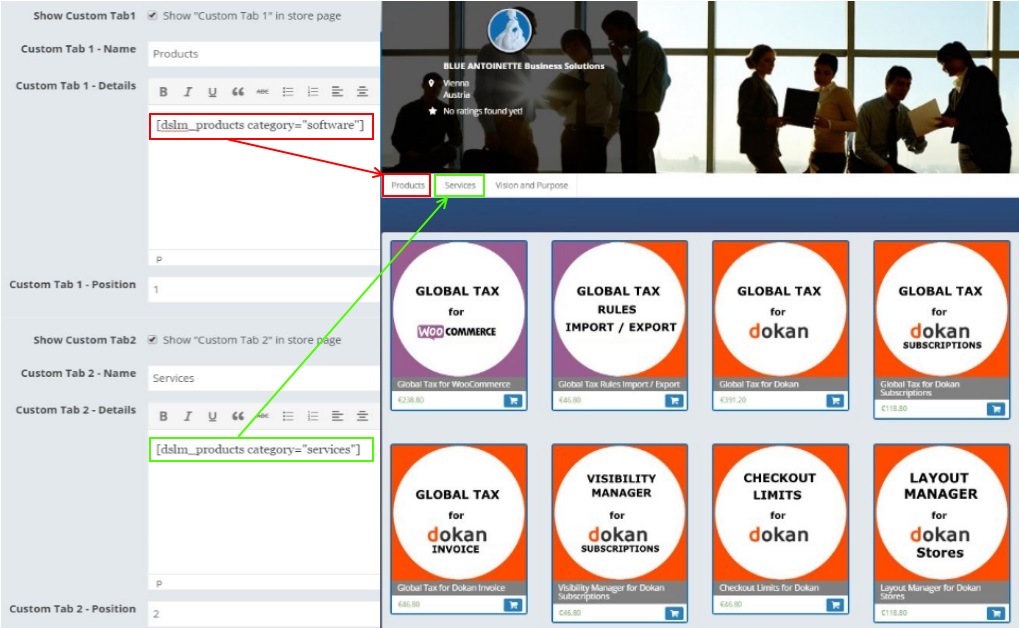Image resolution: width=1019 pixels, height=628 pixels.
Task: Uncheck Show "Custom Tab 2" in store page
Action: pyautogui.click(x=152, y=339)
